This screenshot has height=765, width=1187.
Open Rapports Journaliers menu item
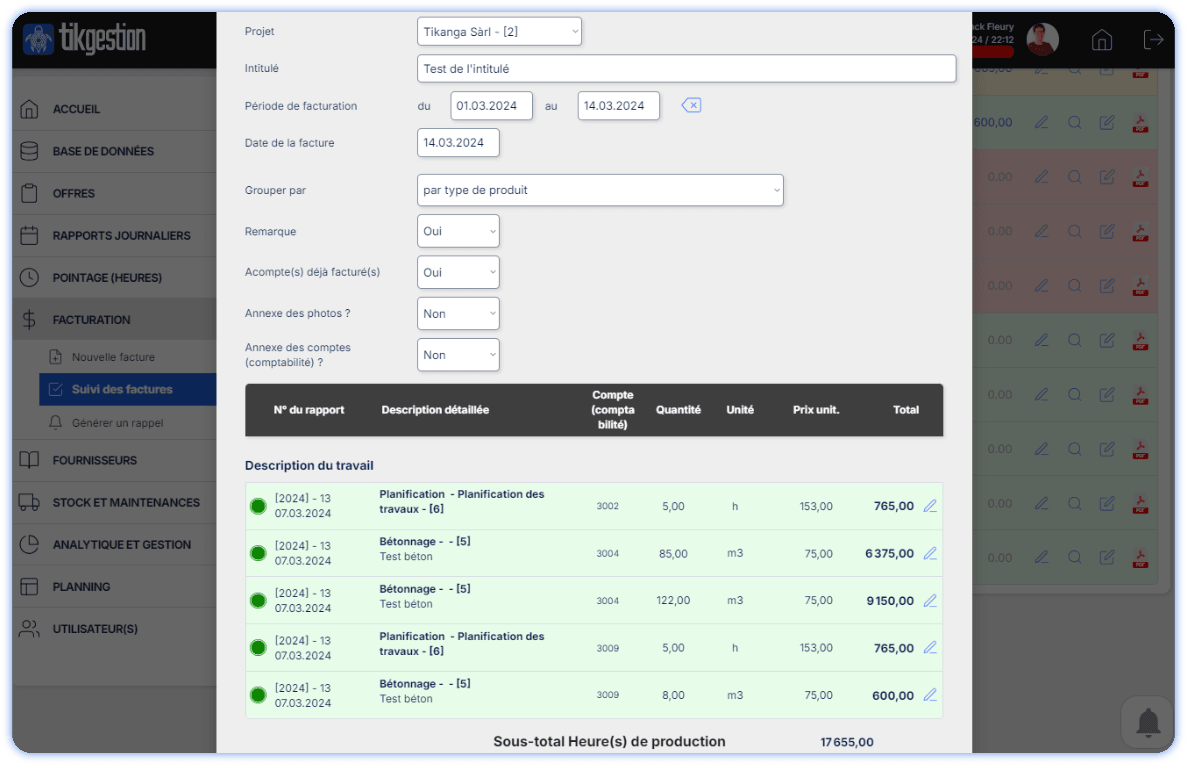click(121, 236)
